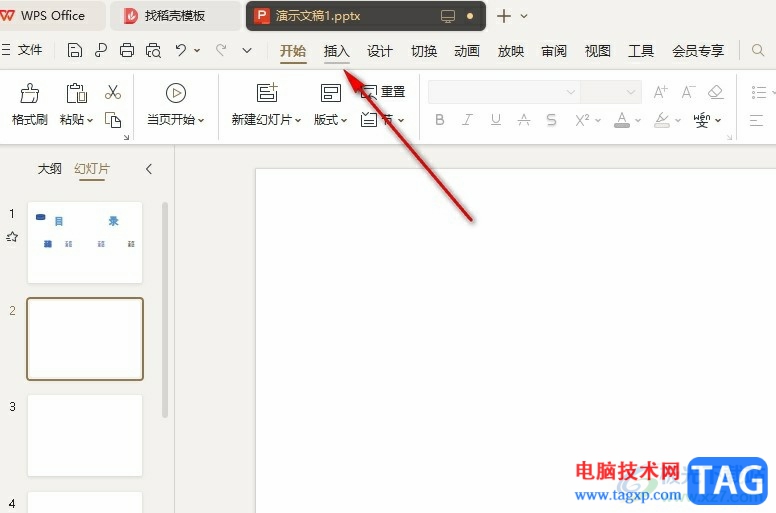Switch to the 放映 (Slideshow) tab
776x513 pixels.
511,50
